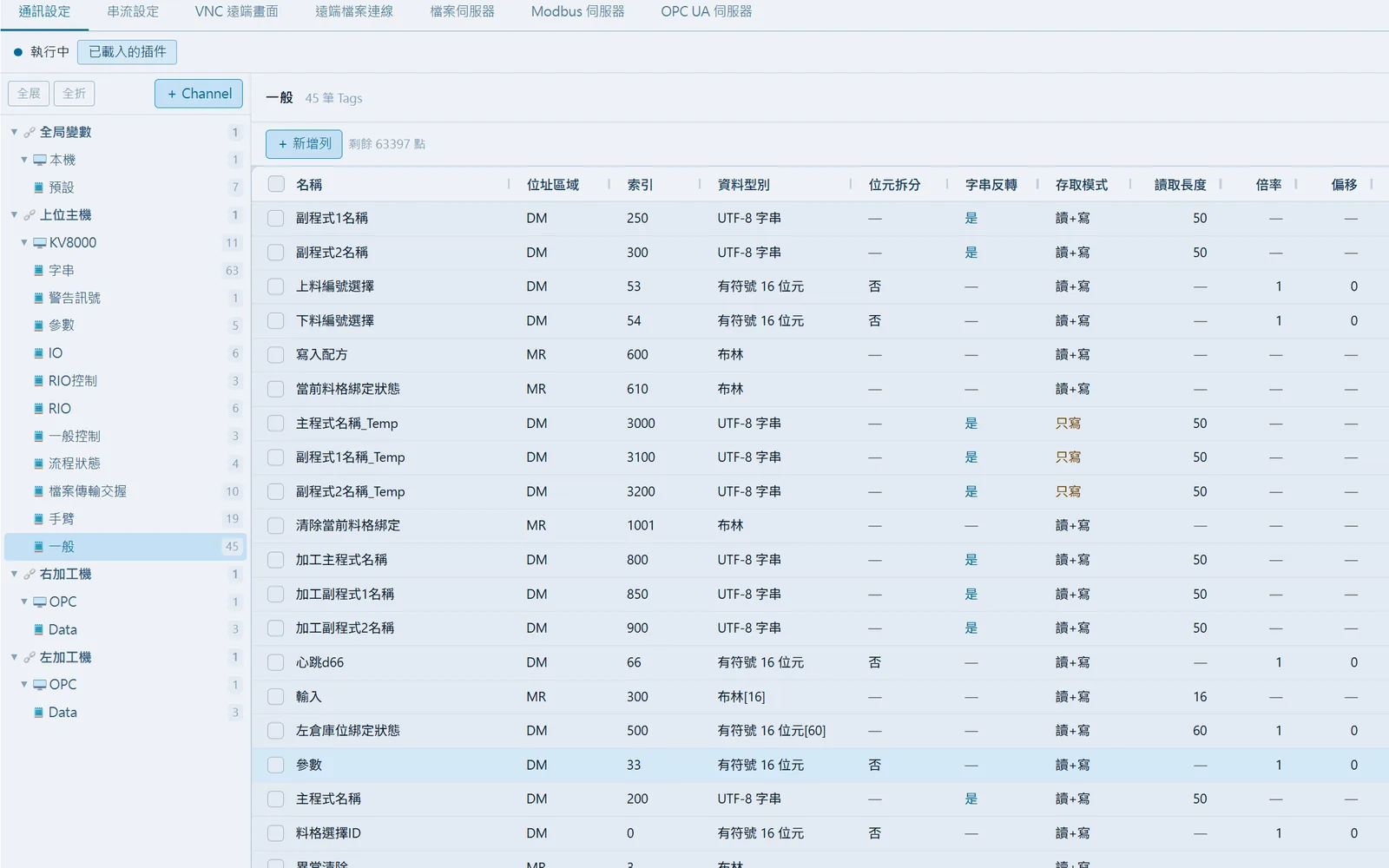
Task: Open the 串流設定 tab
Action: (133, 12)
